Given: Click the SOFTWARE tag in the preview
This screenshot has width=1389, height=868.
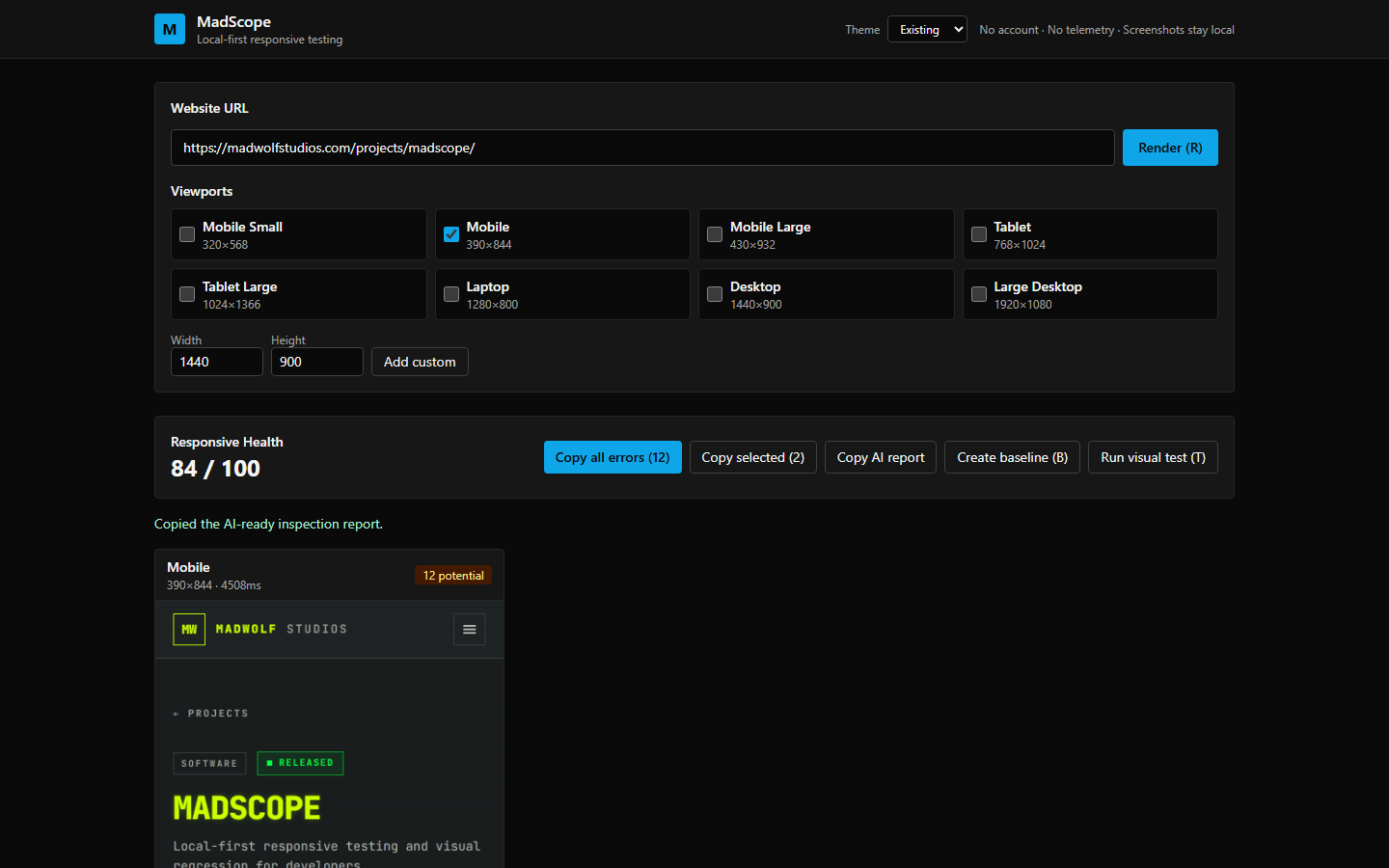Looking at the screenshot, I should [x=209, y=763].
